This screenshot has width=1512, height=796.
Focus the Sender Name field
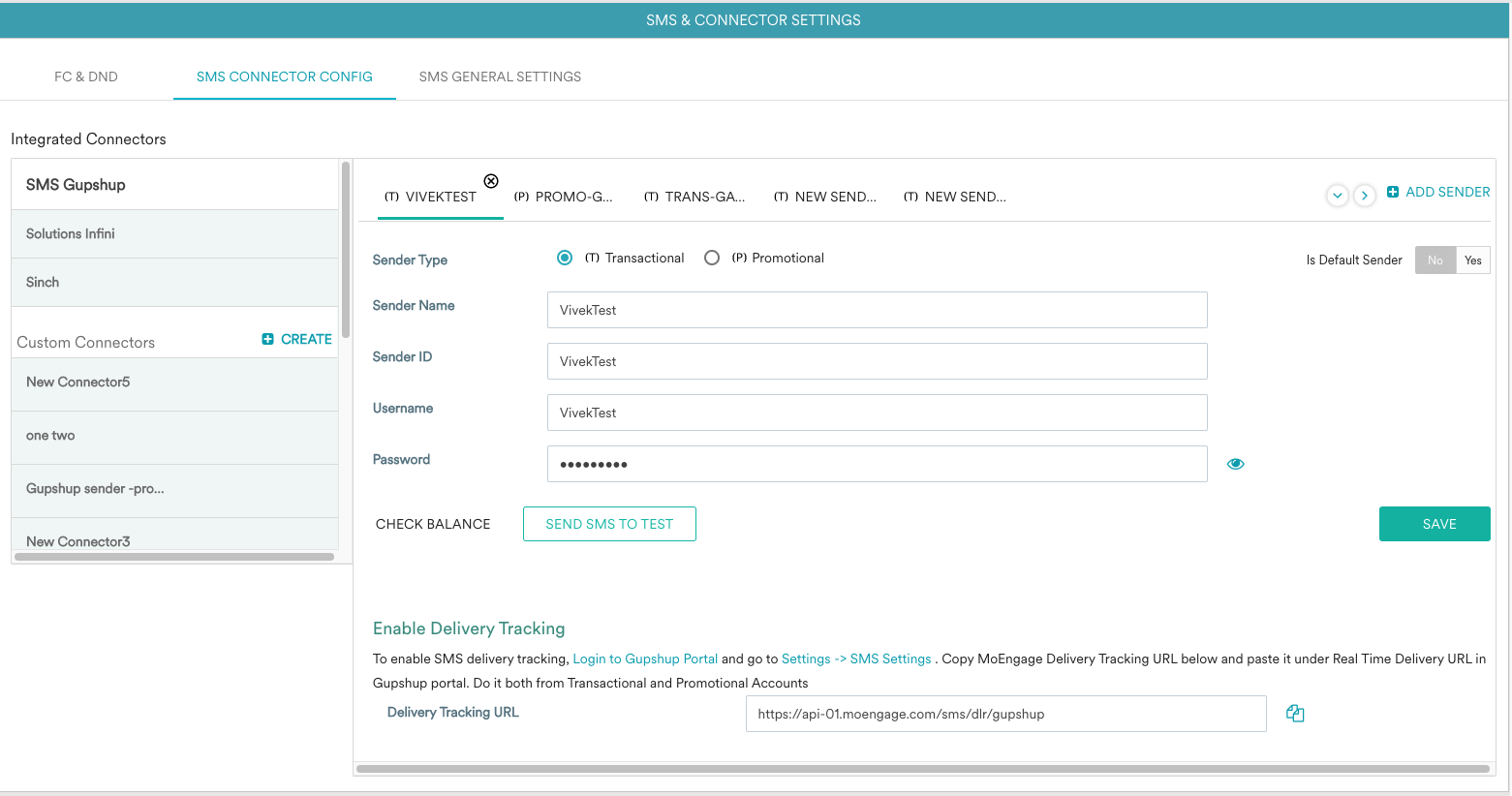pyautogui.click(x=878, y=310)
